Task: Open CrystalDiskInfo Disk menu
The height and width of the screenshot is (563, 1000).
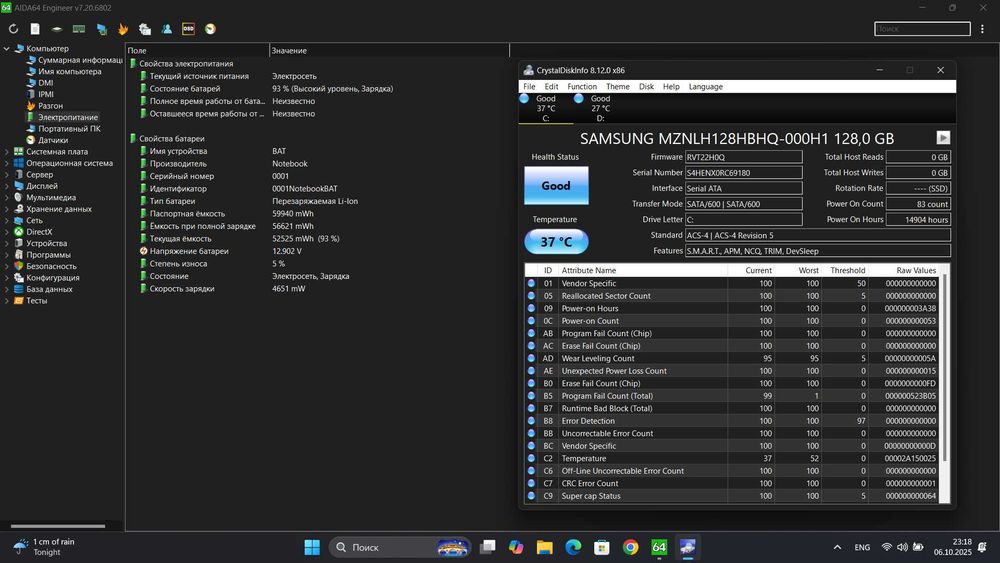Action: [646, 87]
